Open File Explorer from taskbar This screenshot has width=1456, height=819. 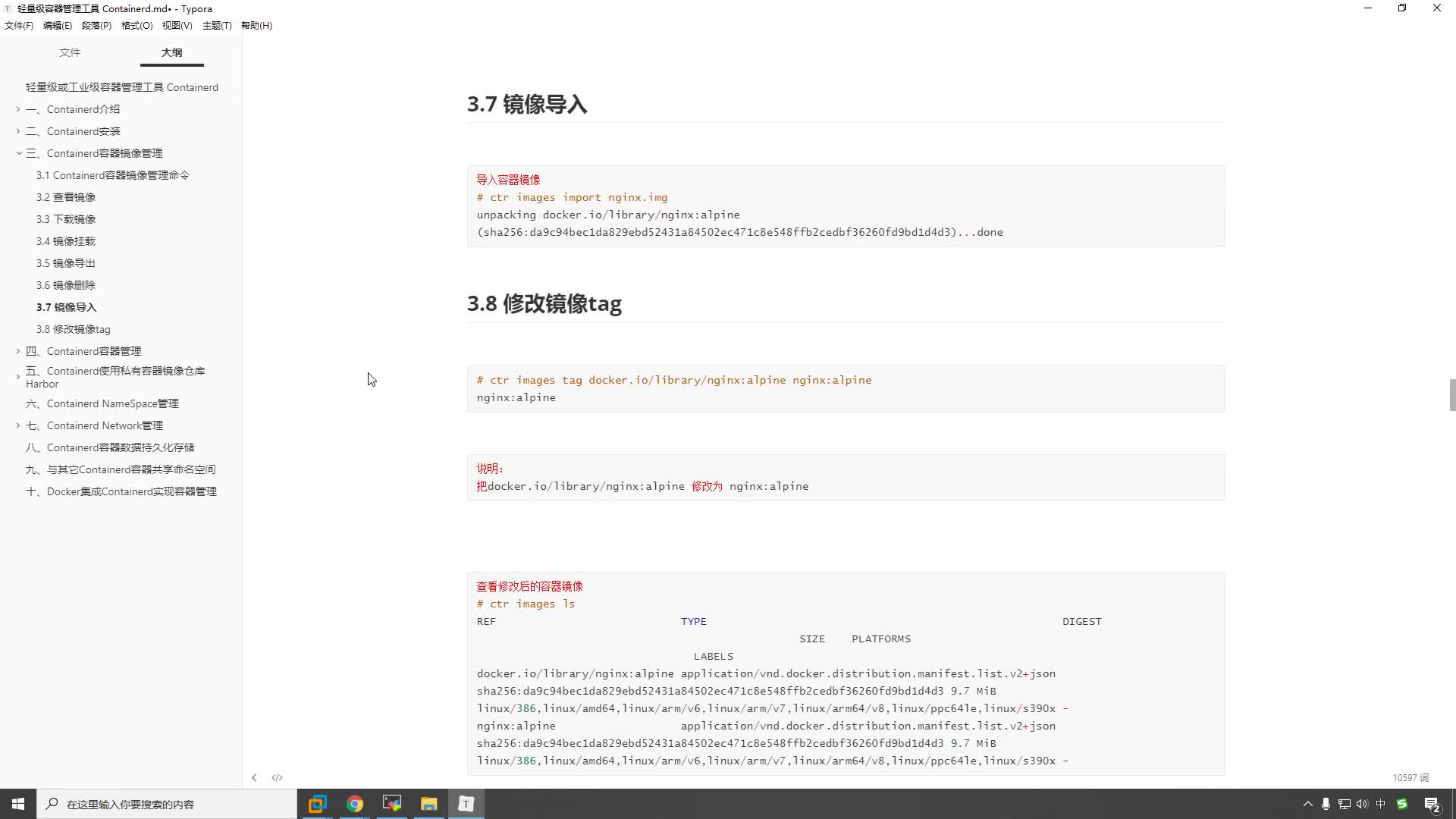(x=428, y=804)
